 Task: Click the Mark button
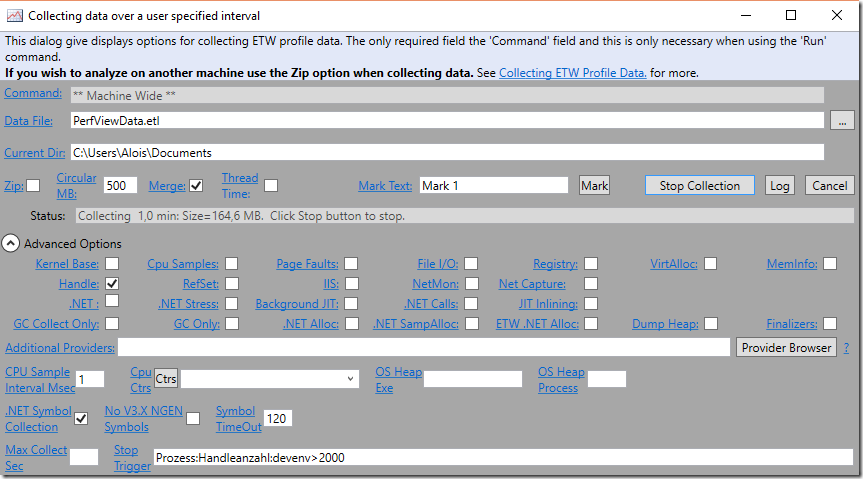click(594, 186)
